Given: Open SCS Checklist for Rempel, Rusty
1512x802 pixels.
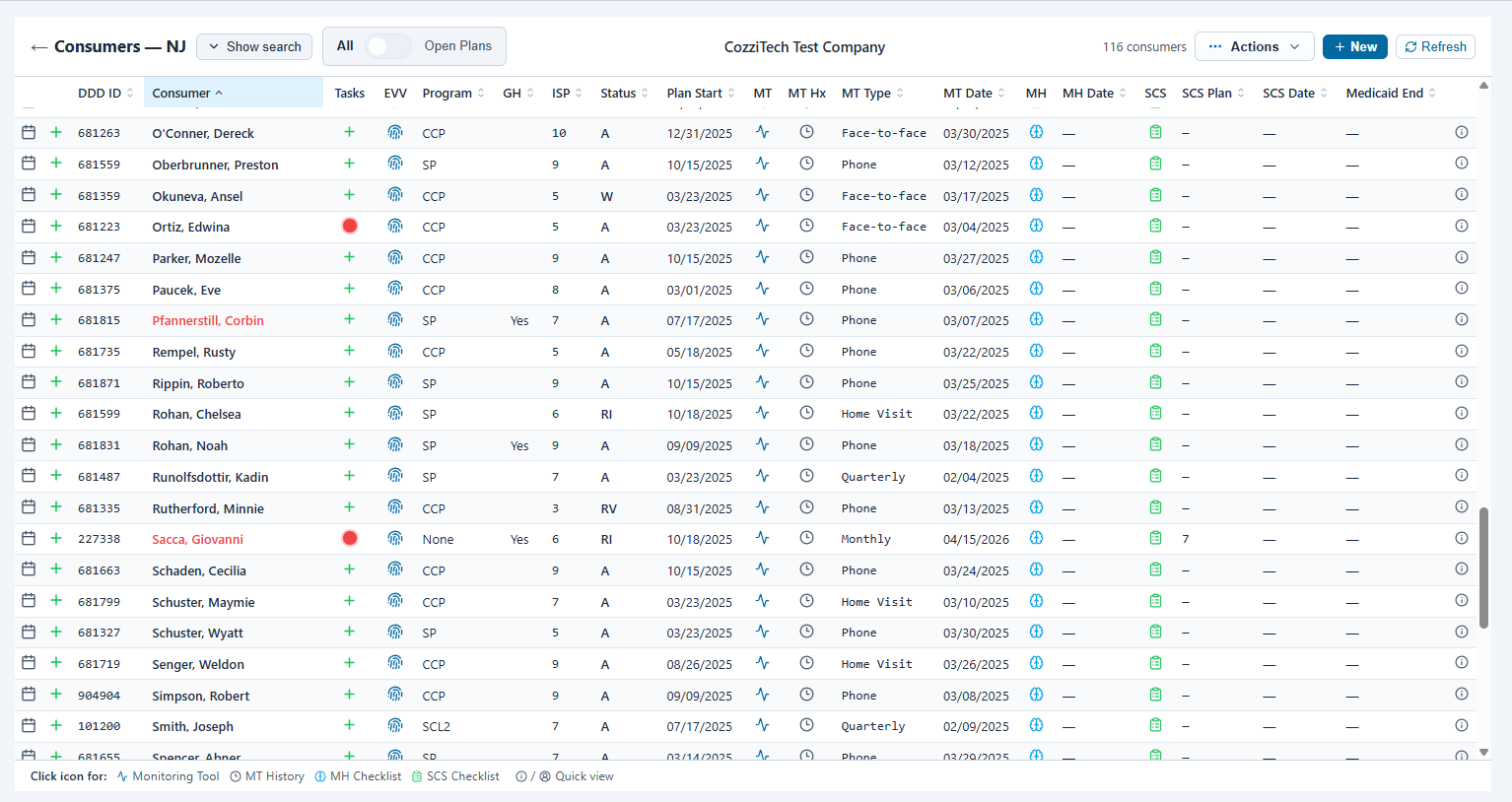Looking at the screenshot, I should [x=1154, y=350].
